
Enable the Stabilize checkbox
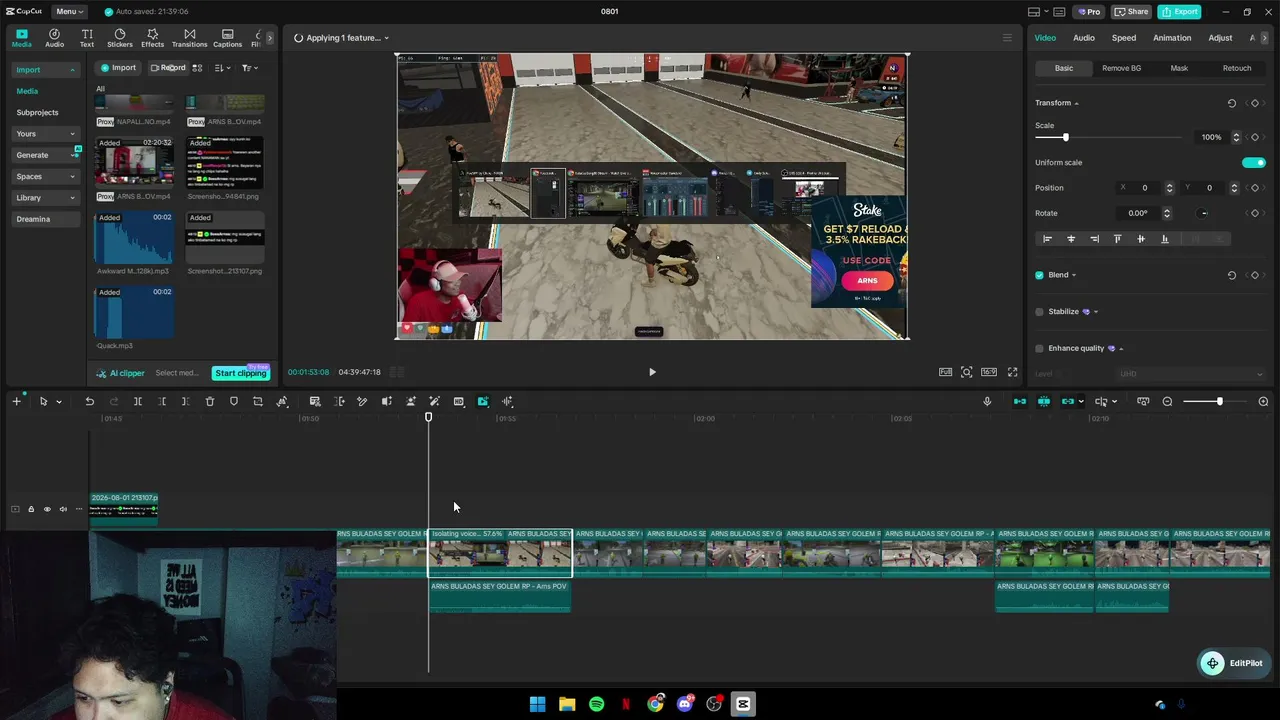pos(1039,312)
